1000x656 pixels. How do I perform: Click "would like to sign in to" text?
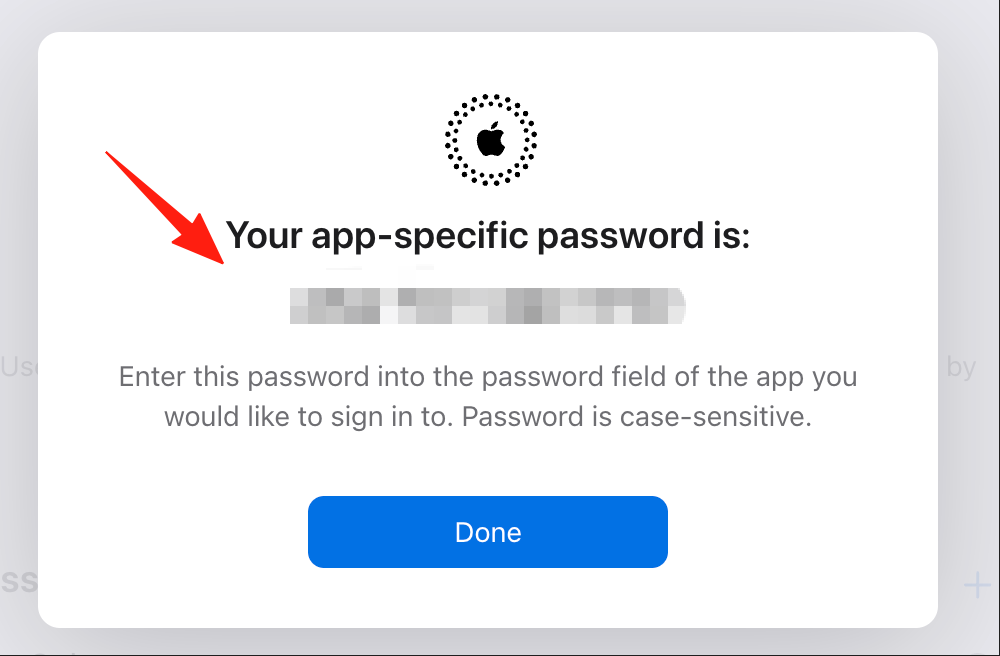pyautogui.click(x=309, y=416)
